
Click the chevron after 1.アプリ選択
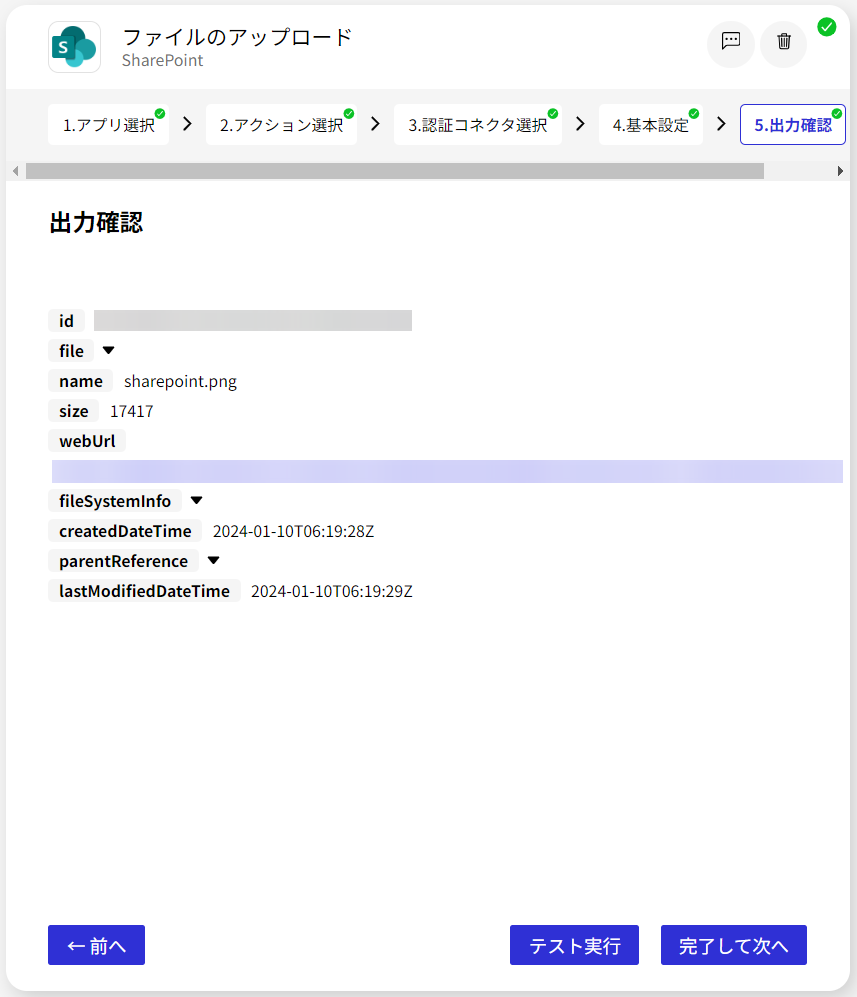point(187,123)
